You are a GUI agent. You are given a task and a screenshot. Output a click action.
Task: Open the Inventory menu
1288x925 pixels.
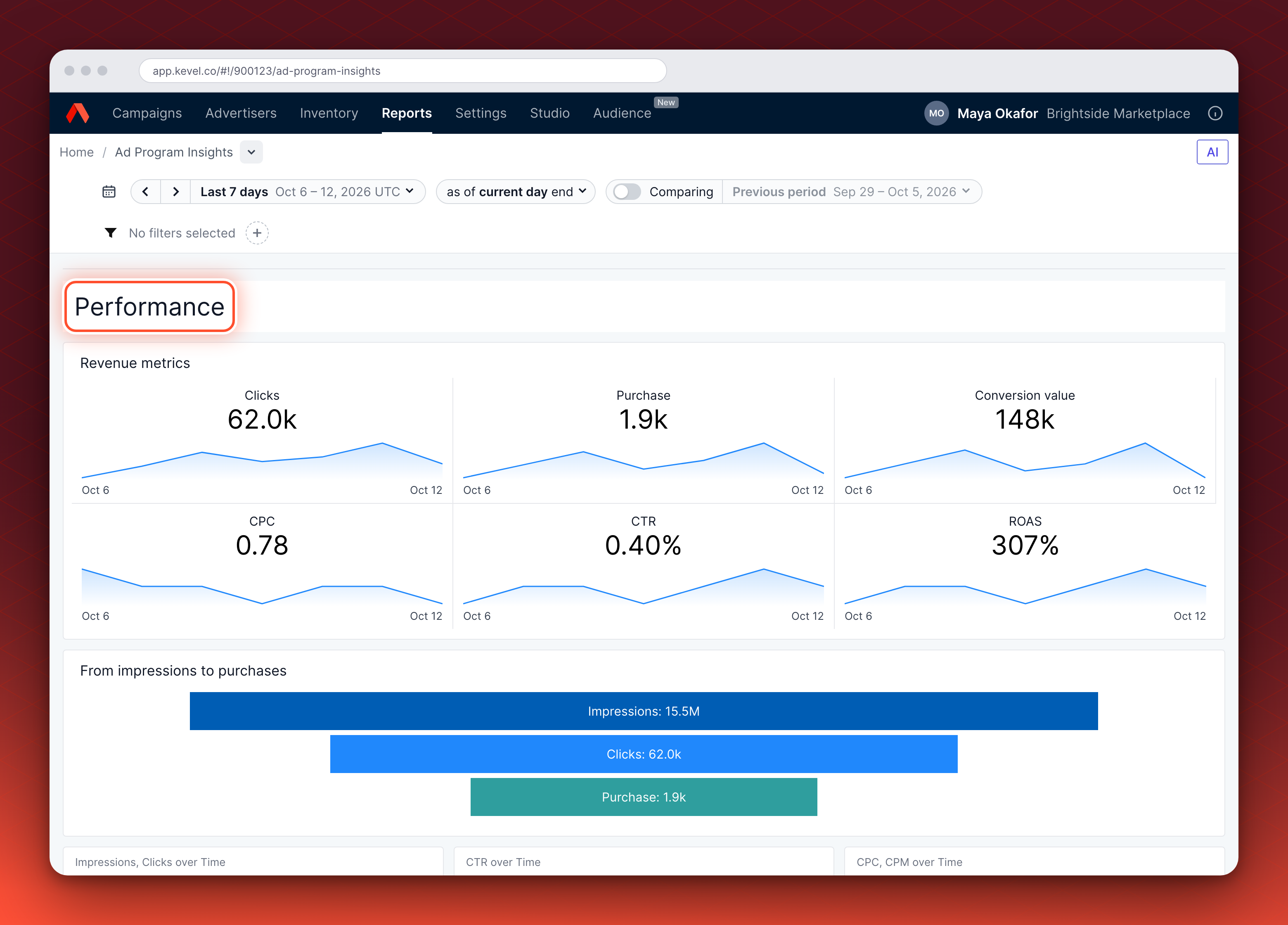pyautogui.click(x=329, y=113)
